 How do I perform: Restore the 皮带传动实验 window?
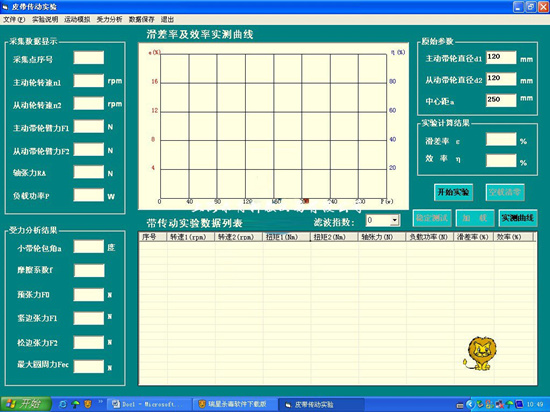point(531,7)
